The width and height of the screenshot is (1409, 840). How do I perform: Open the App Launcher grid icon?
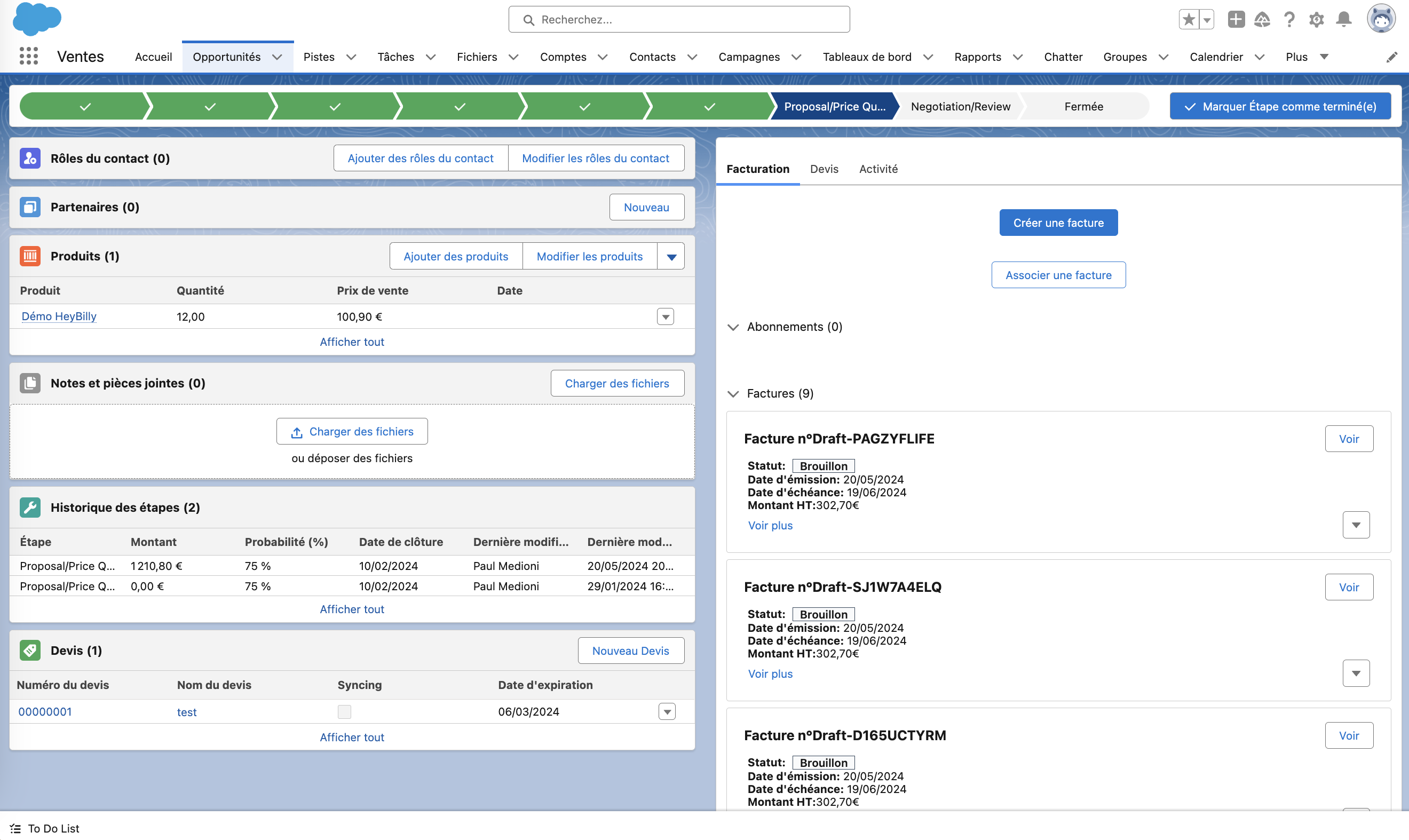(28, 57)
